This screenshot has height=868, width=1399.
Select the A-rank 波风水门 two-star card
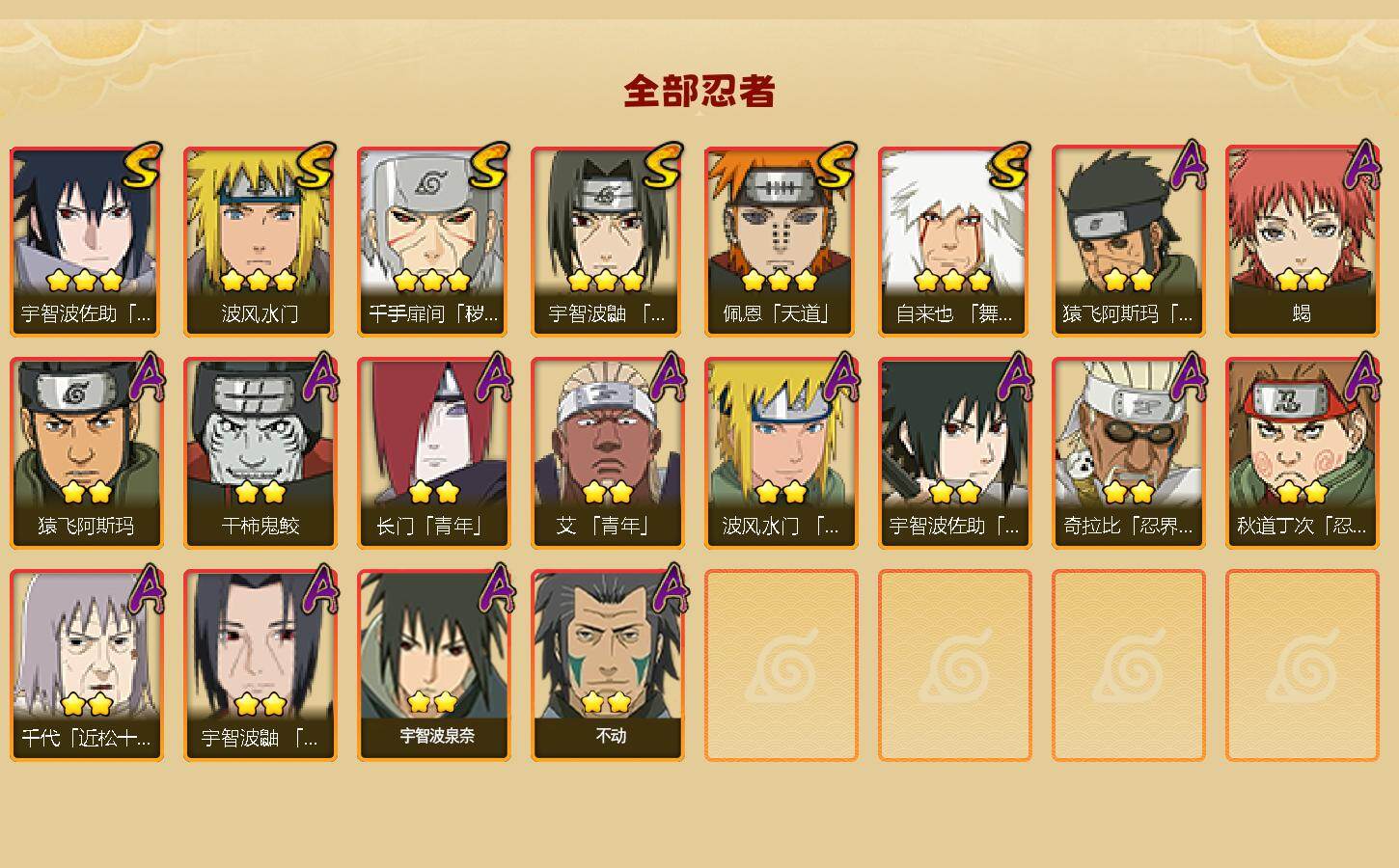click(x=781, y=452)
